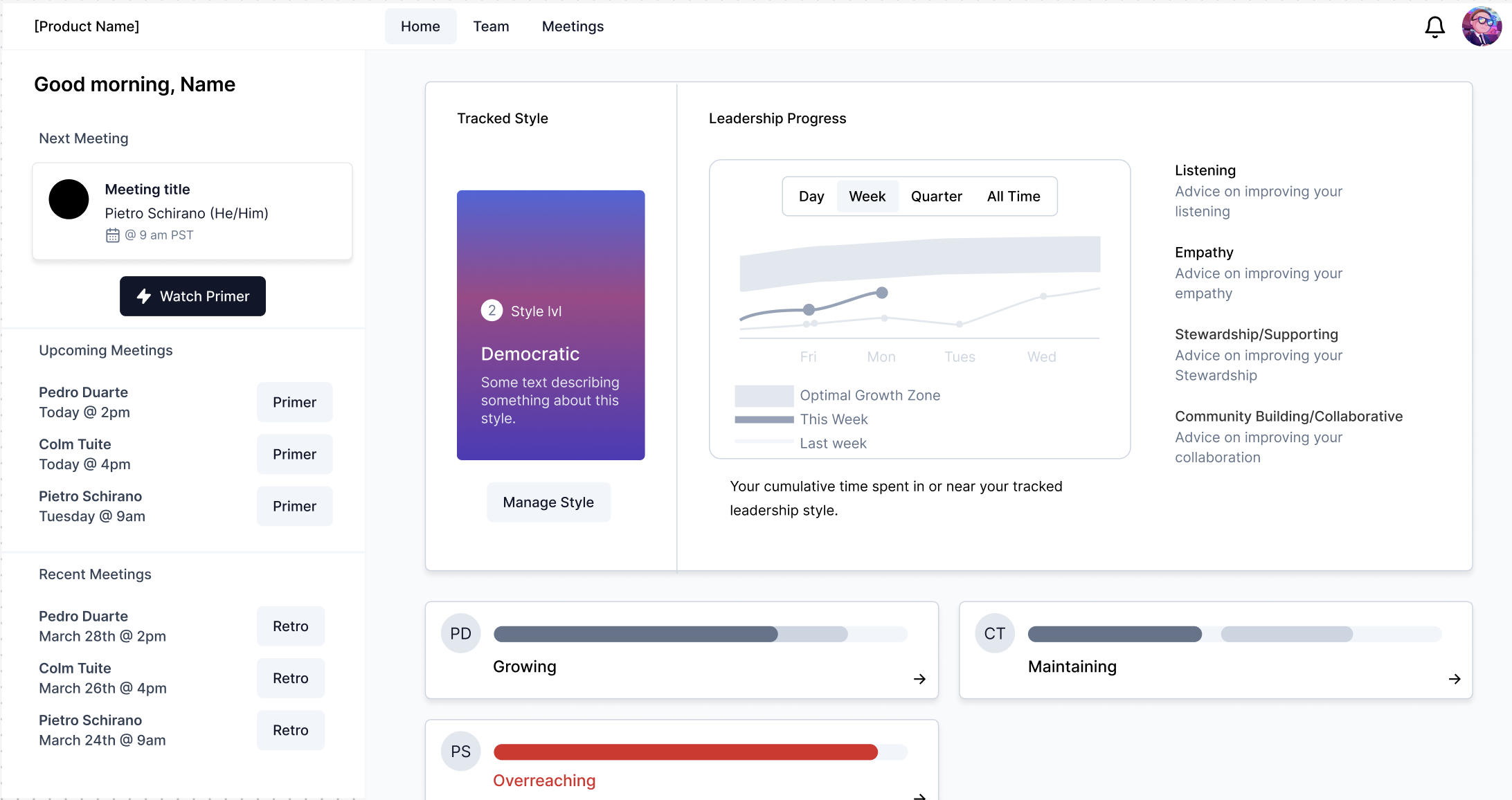
Task: Click the black meeting avatar circle
Action: (x=69, y=199)
